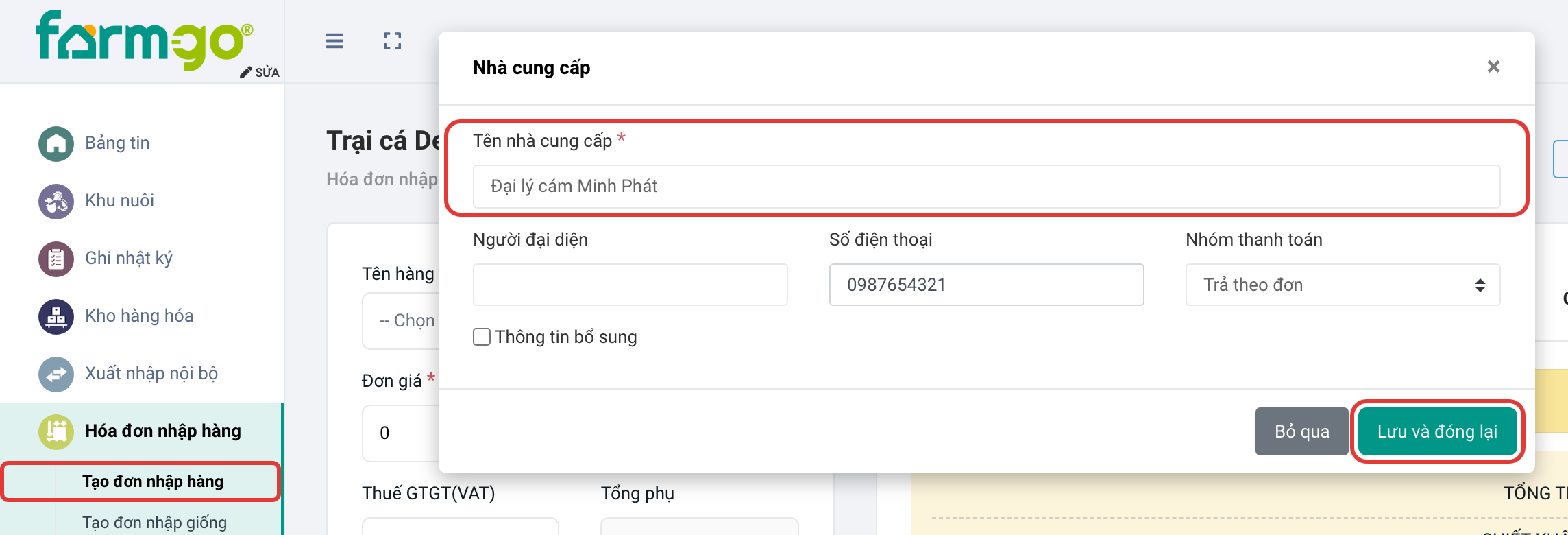The image size is (1568, 535).
Task: Click the Thuế GTGT(VAT) label
Action: [x=428, y=493]
